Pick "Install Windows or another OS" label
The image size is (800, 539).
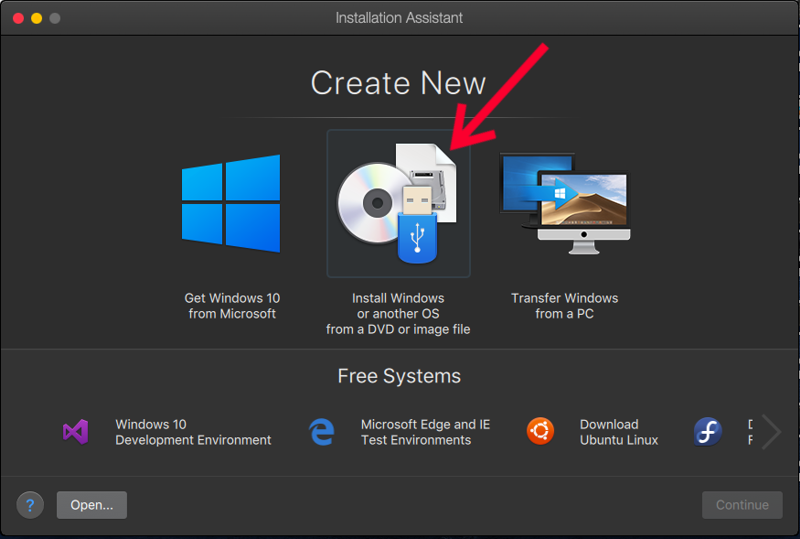398,313
